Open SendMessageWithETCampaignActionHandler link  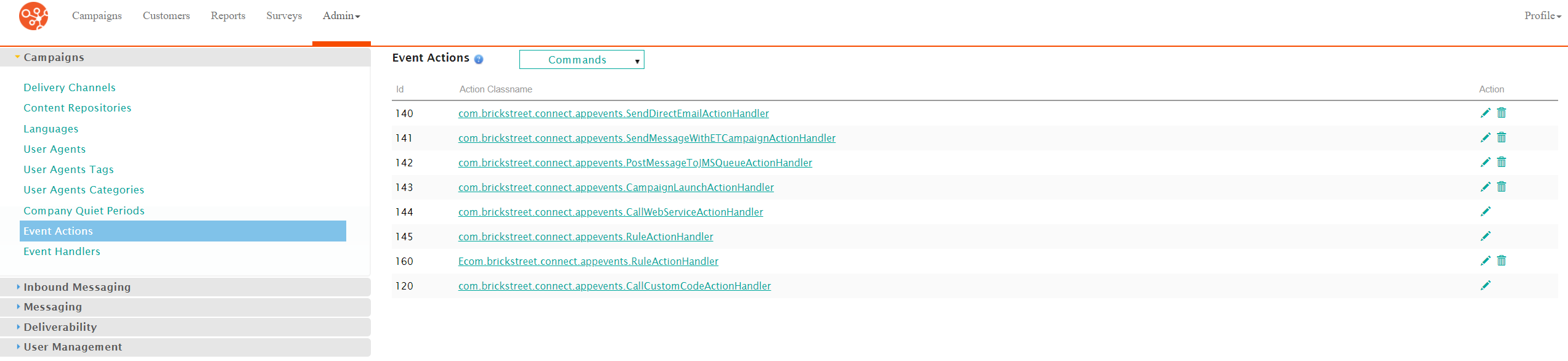click(x=647, y=138)
